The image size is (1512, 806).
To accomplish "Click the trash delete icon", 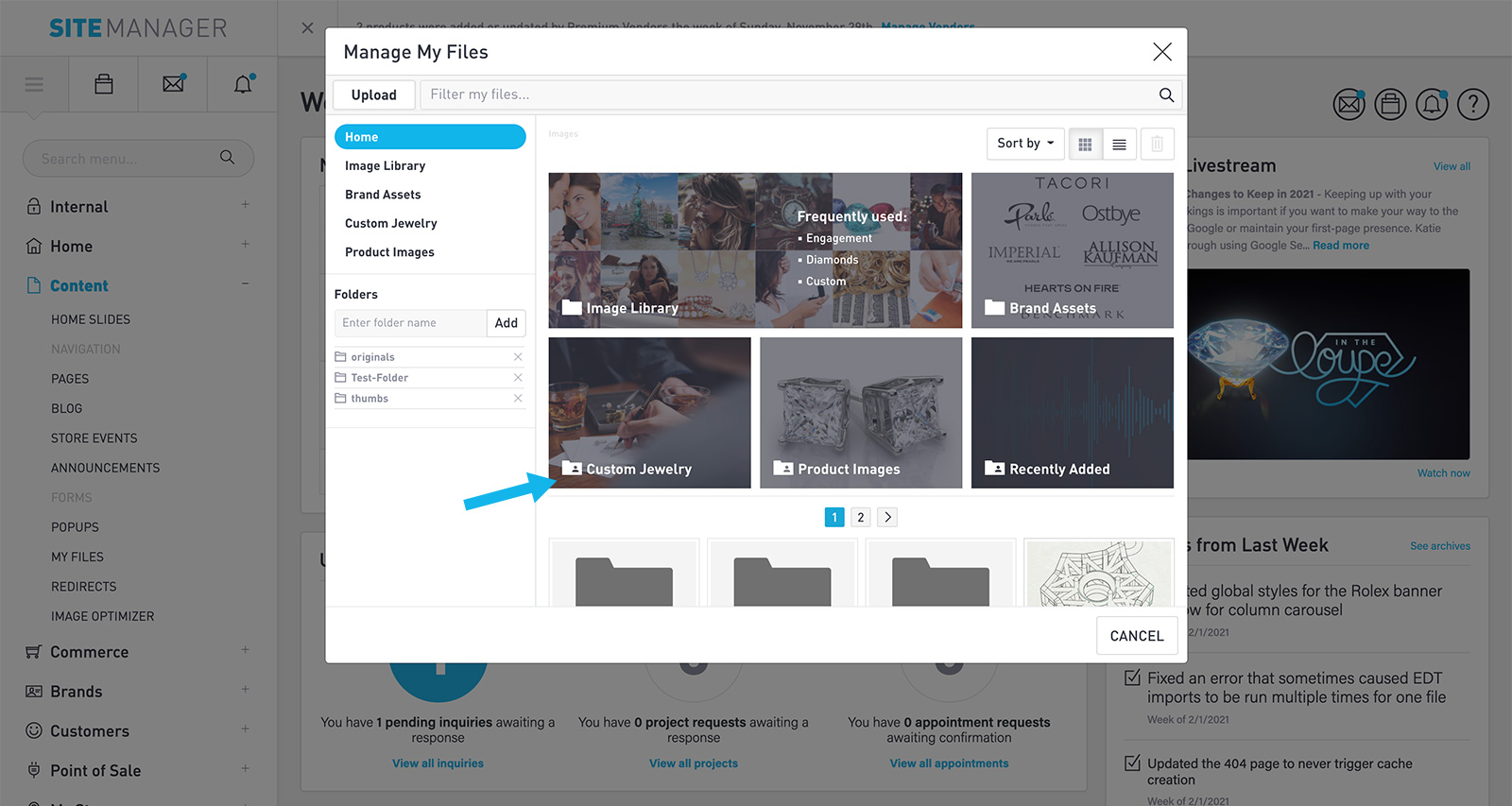I will click(x=1157, y=145).
